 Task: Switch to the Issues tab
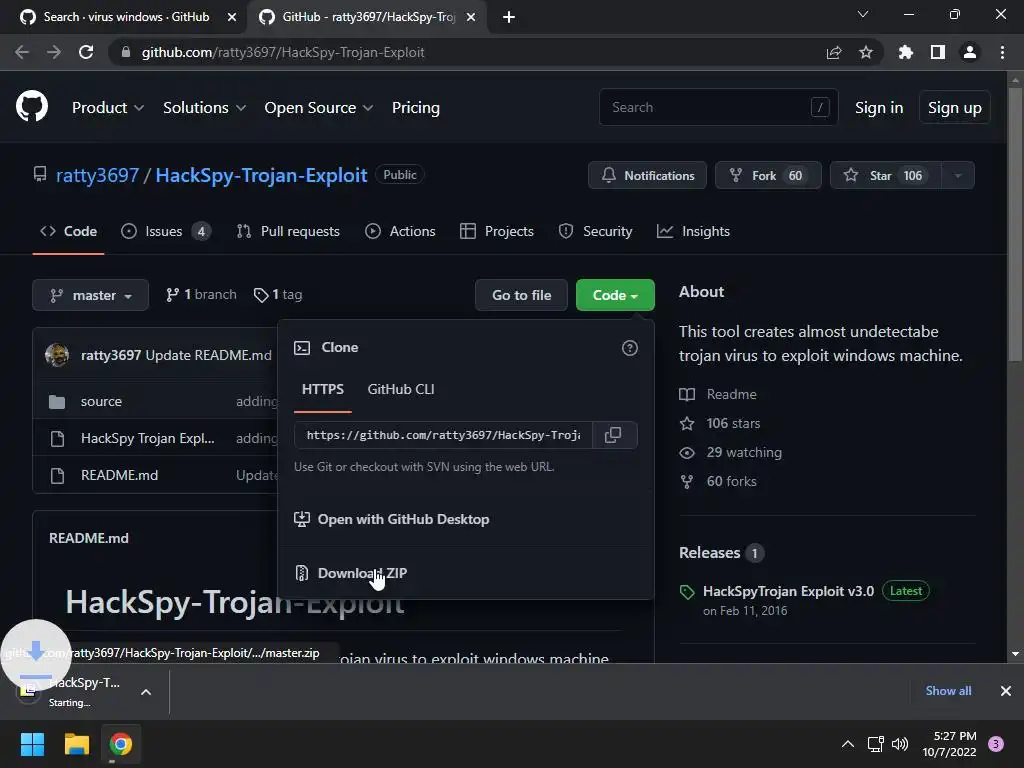[x=166, y=231]
